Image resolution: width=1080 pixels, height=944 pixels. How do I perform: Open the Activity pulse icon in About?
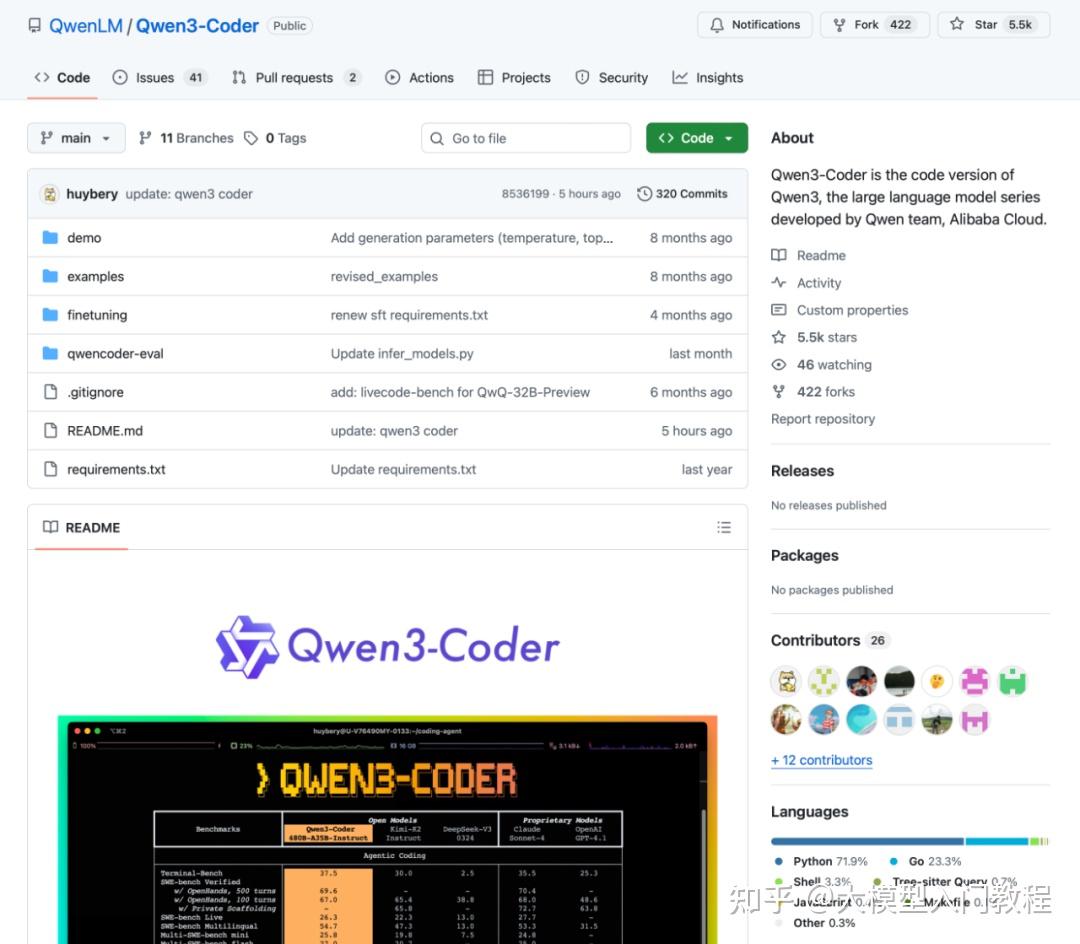pyautogui.click(x=778, y=282)
